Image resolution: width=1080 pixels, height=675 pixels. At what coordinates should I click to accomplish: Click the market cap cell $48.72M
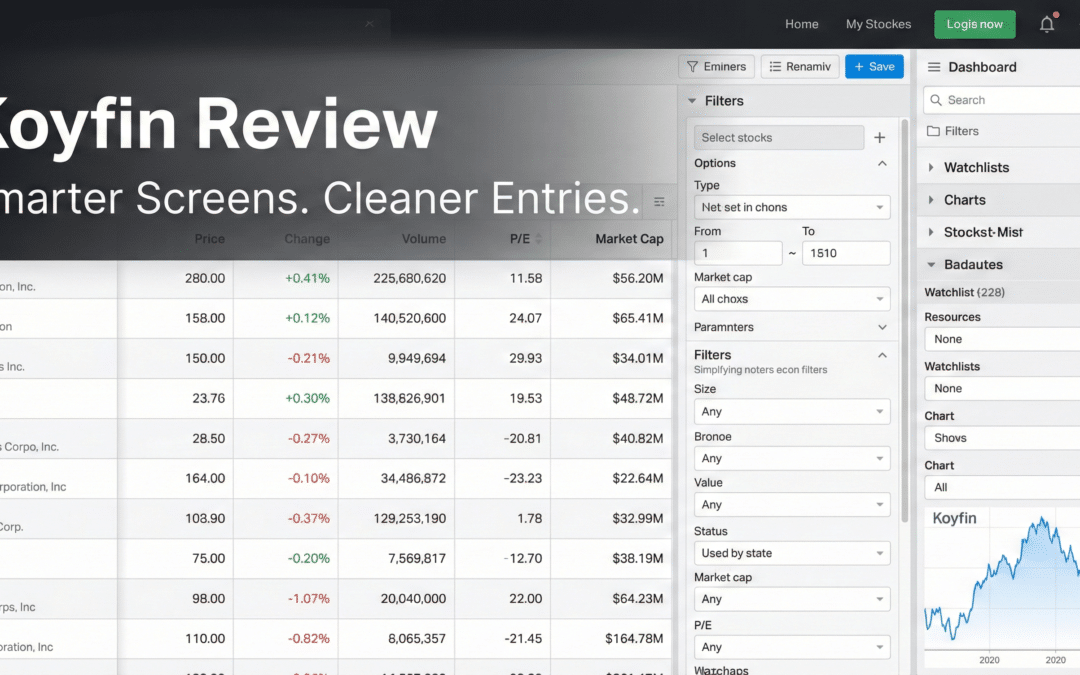coord(638,398)
